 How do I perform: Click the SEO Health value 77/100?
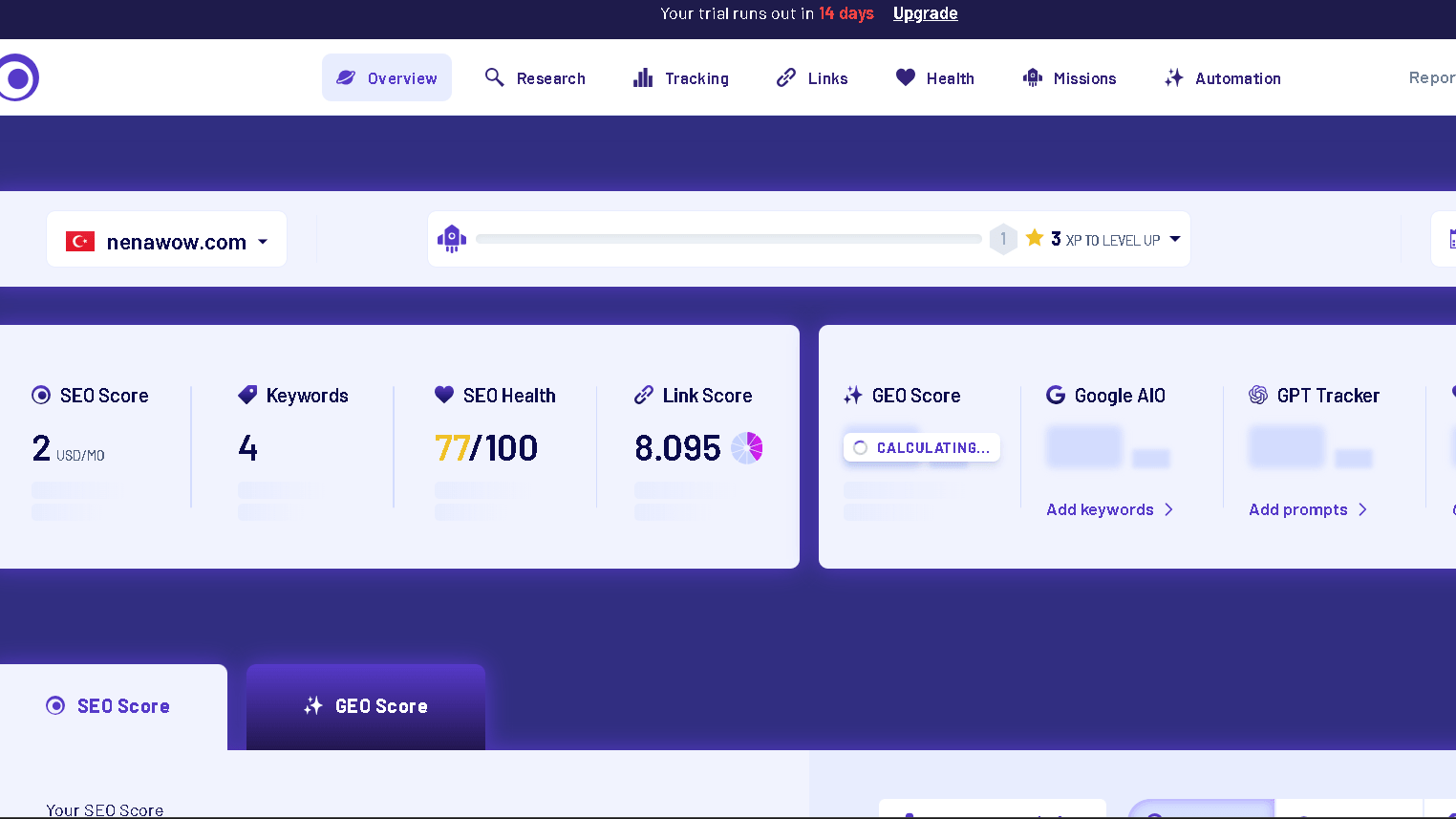point(486,448)
